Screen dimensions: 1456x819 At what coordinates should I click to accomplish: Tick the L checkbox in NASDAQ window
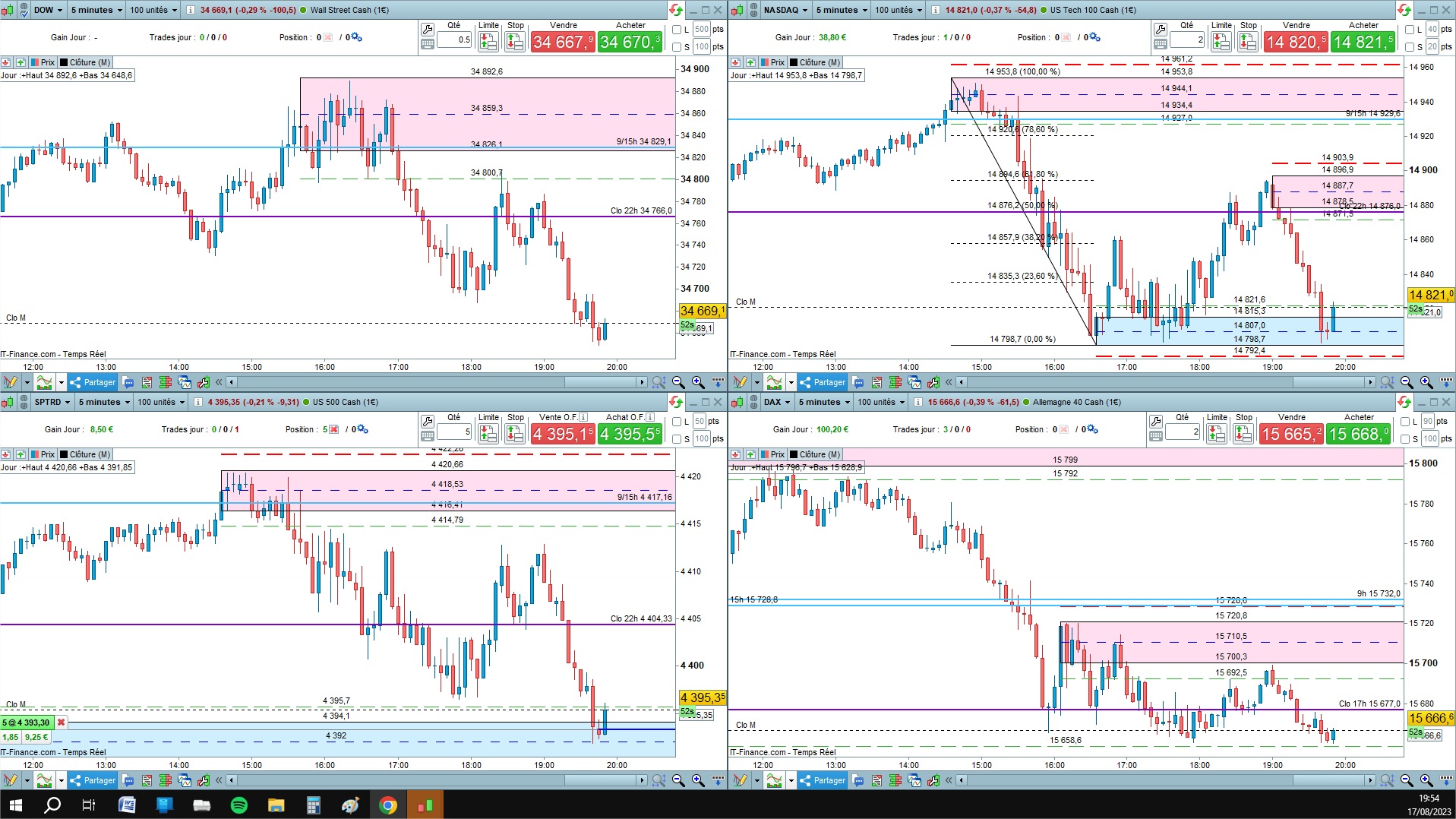pyautogui.click(x=1409, y=30)
